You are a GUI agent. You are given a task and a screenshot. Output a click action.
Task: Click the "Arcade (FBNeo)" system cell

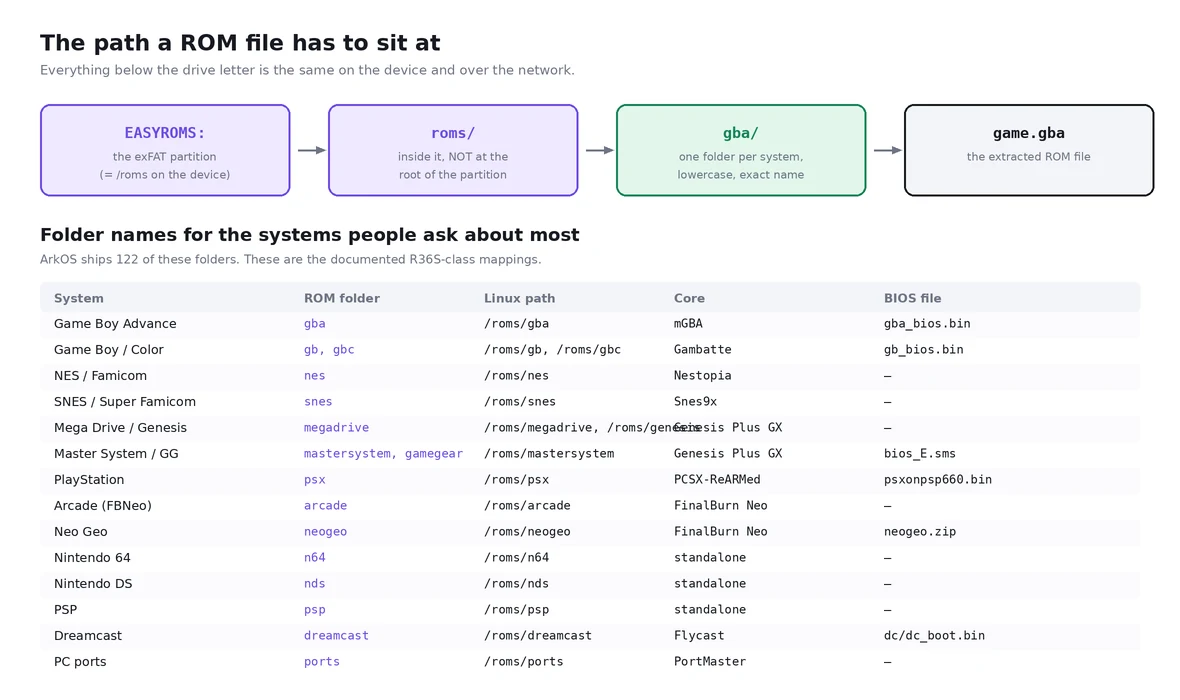[x=102, y=506]
